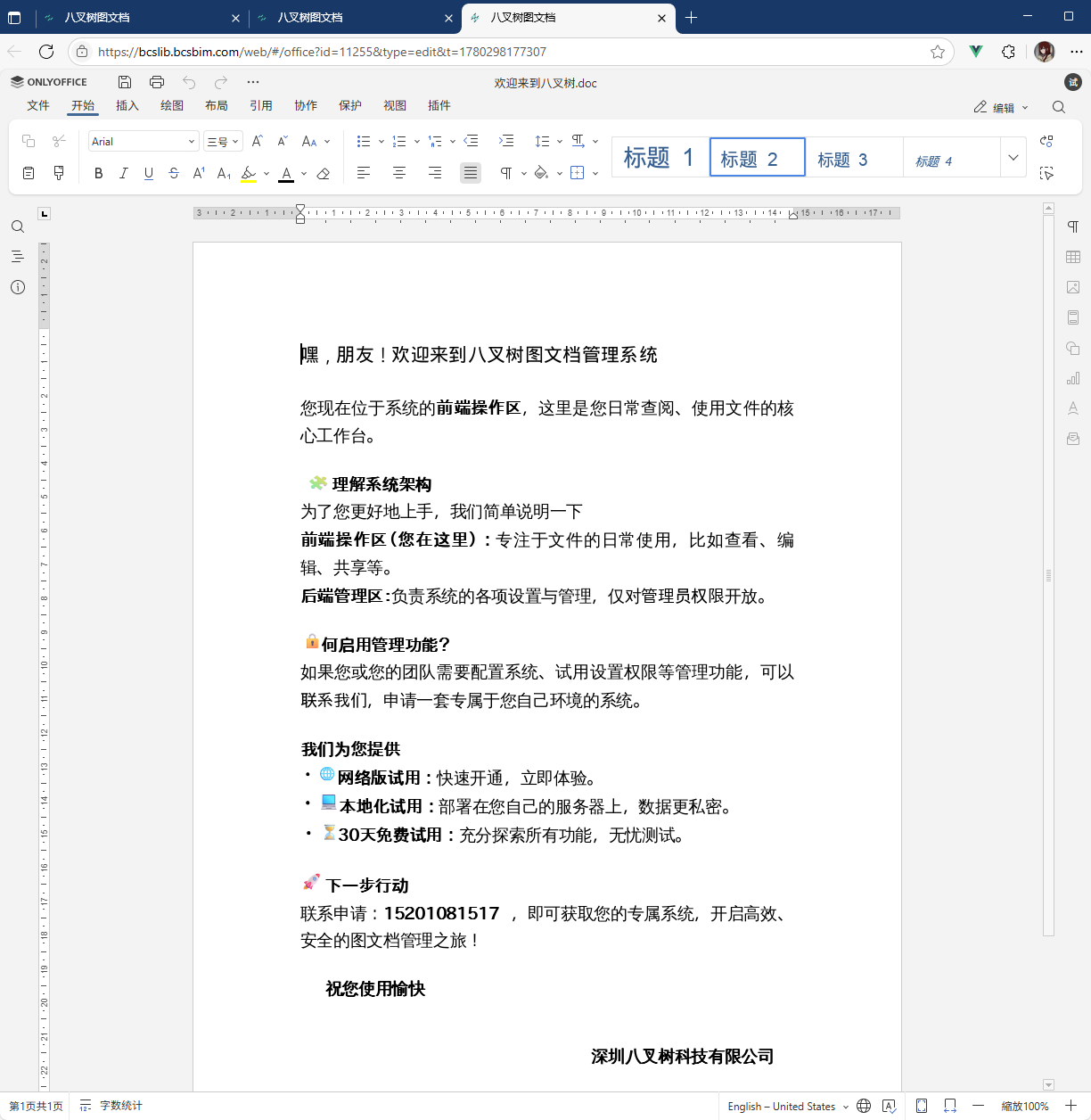Viewport: 1091px width, 1120px height.
Task: Switch to the 插入 ribbon tab
Action: point(127,105)
